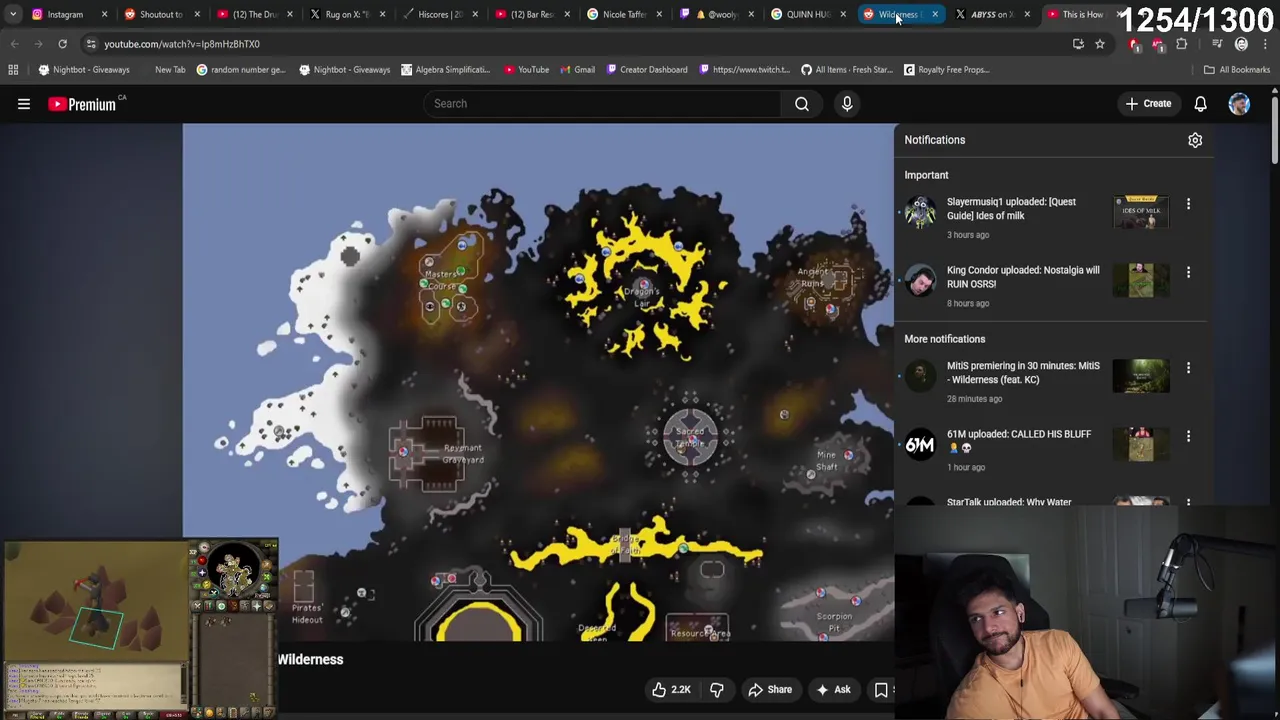Viewport: 1280px width, 720px height.
Task: Open options for 61M notification
Action: tap(1188, 436)
